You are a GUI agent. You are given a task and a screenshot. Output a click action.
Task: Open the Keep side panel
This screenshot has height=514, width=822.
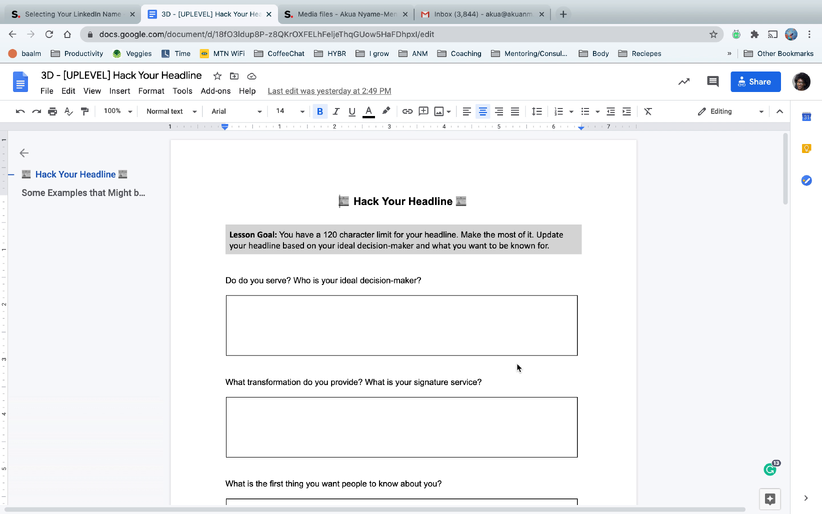pos(806,148)
